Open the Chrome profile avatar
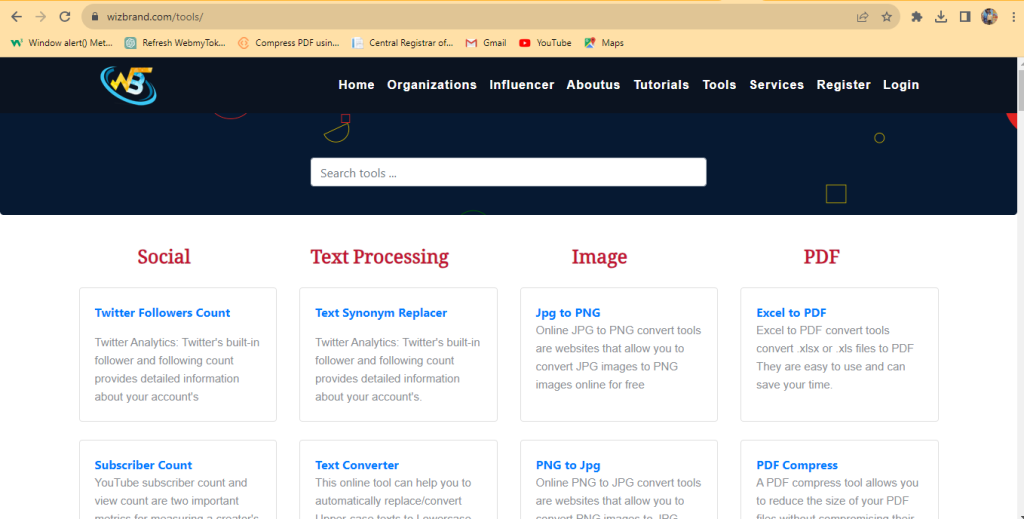1024x519 pixels. click(x=989, y=17)
